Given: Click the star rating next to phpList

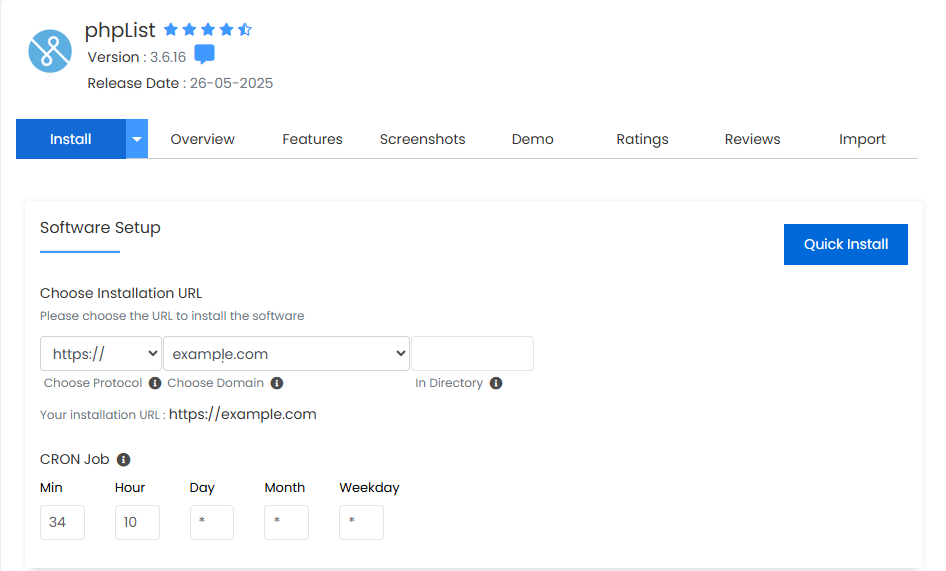Looking at the screenshot, I should click(x=208, y=29).
